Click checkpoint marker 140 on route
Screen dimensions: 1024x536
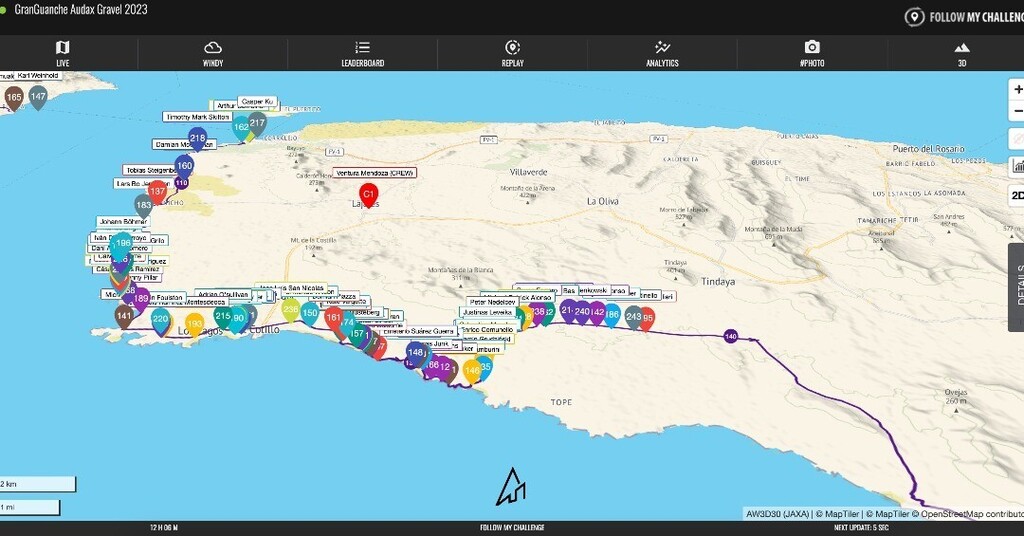[731, 337]
